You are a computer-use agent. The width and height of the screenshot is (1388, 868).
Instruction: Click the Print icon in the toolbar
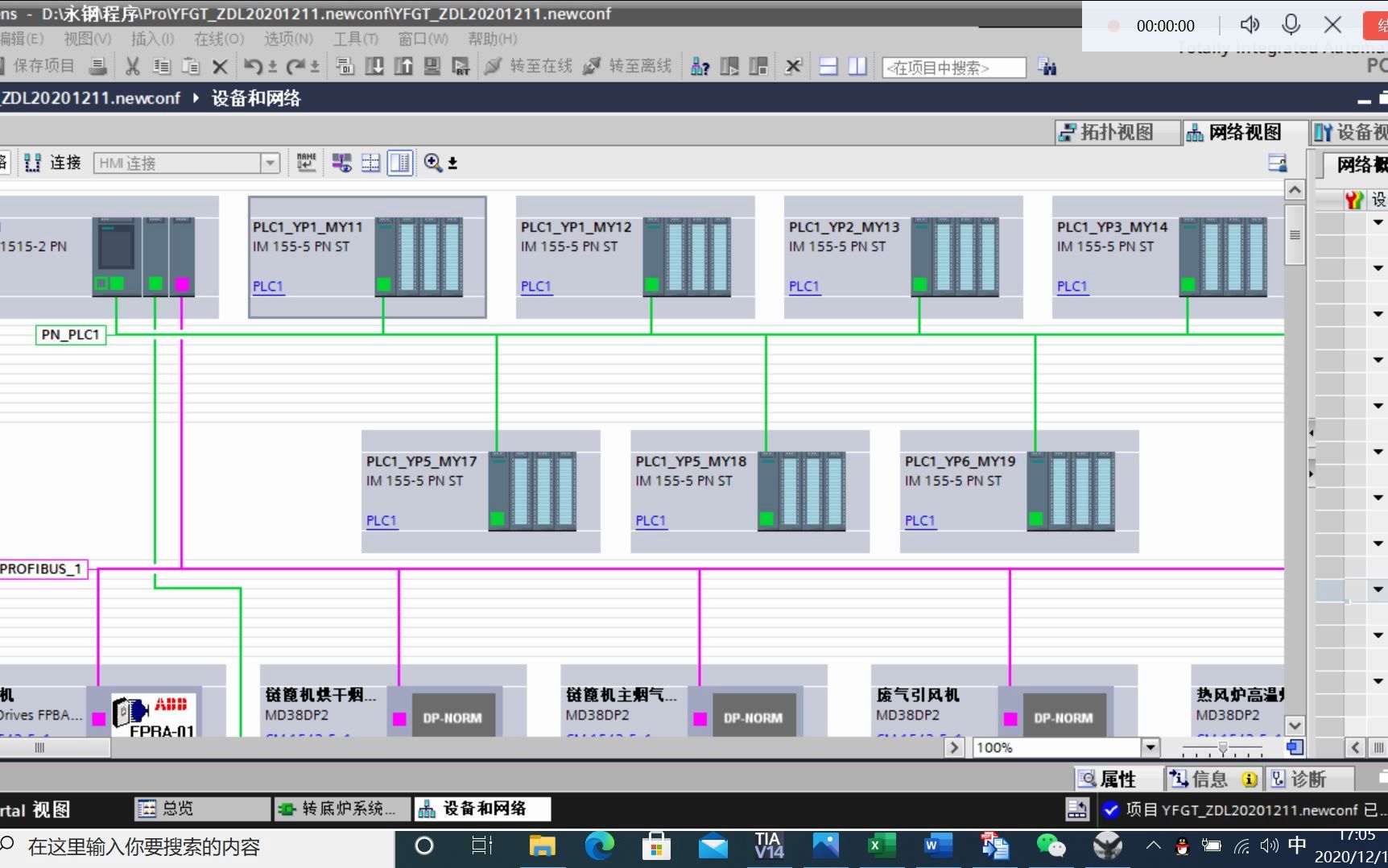(98, 67)
